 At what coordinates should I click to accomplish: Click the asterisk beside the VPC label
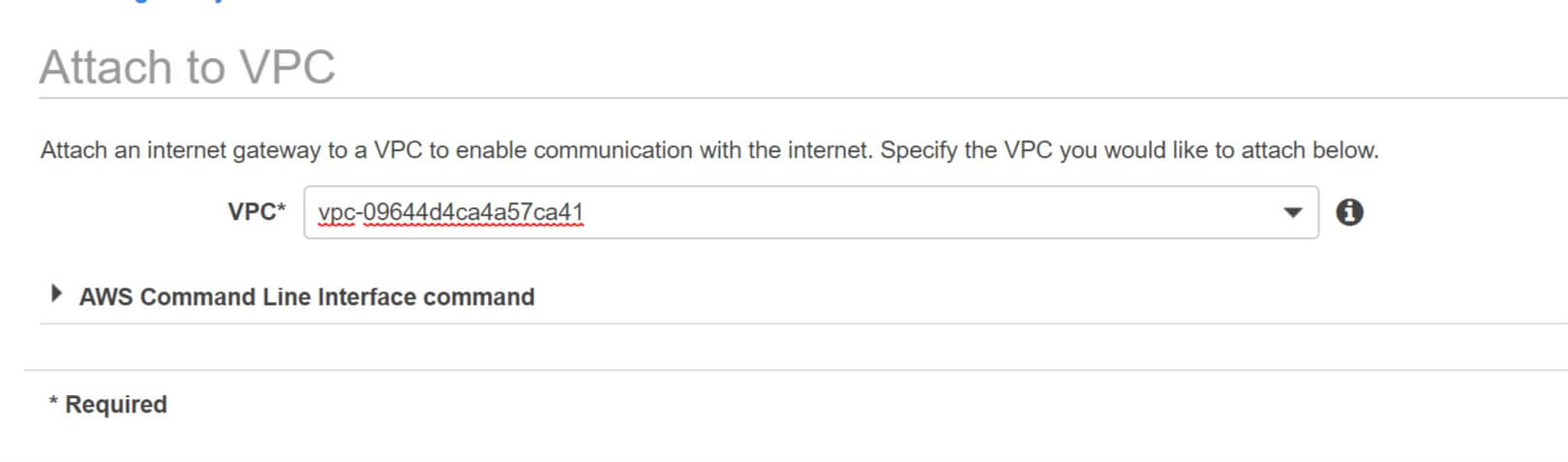(282, 207)
